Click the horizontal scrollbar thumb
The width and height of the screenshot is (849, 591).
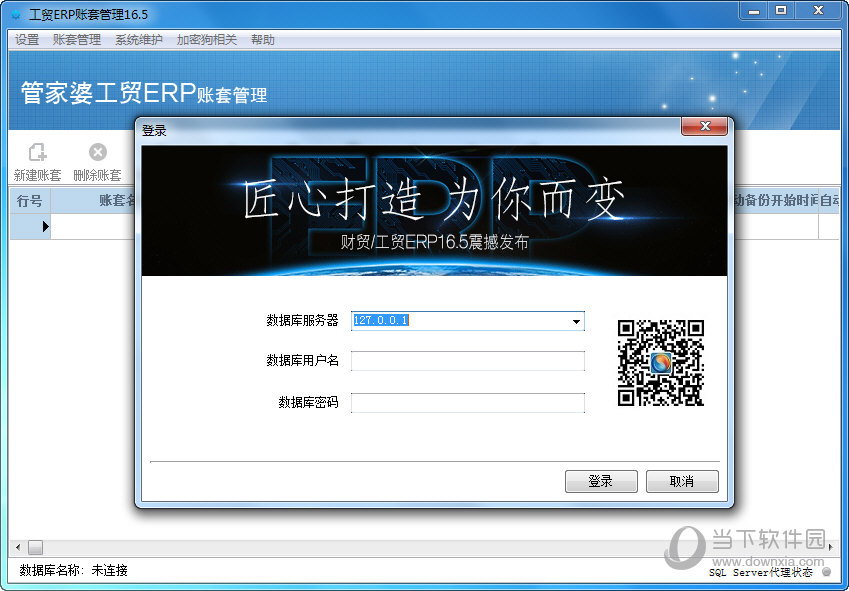click(35, 547)
